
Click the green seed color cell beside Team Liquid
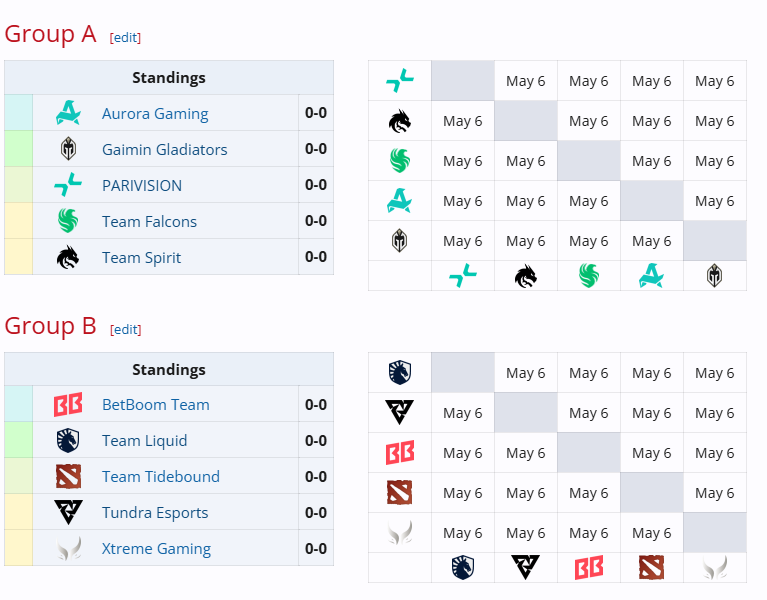(19, 440)
